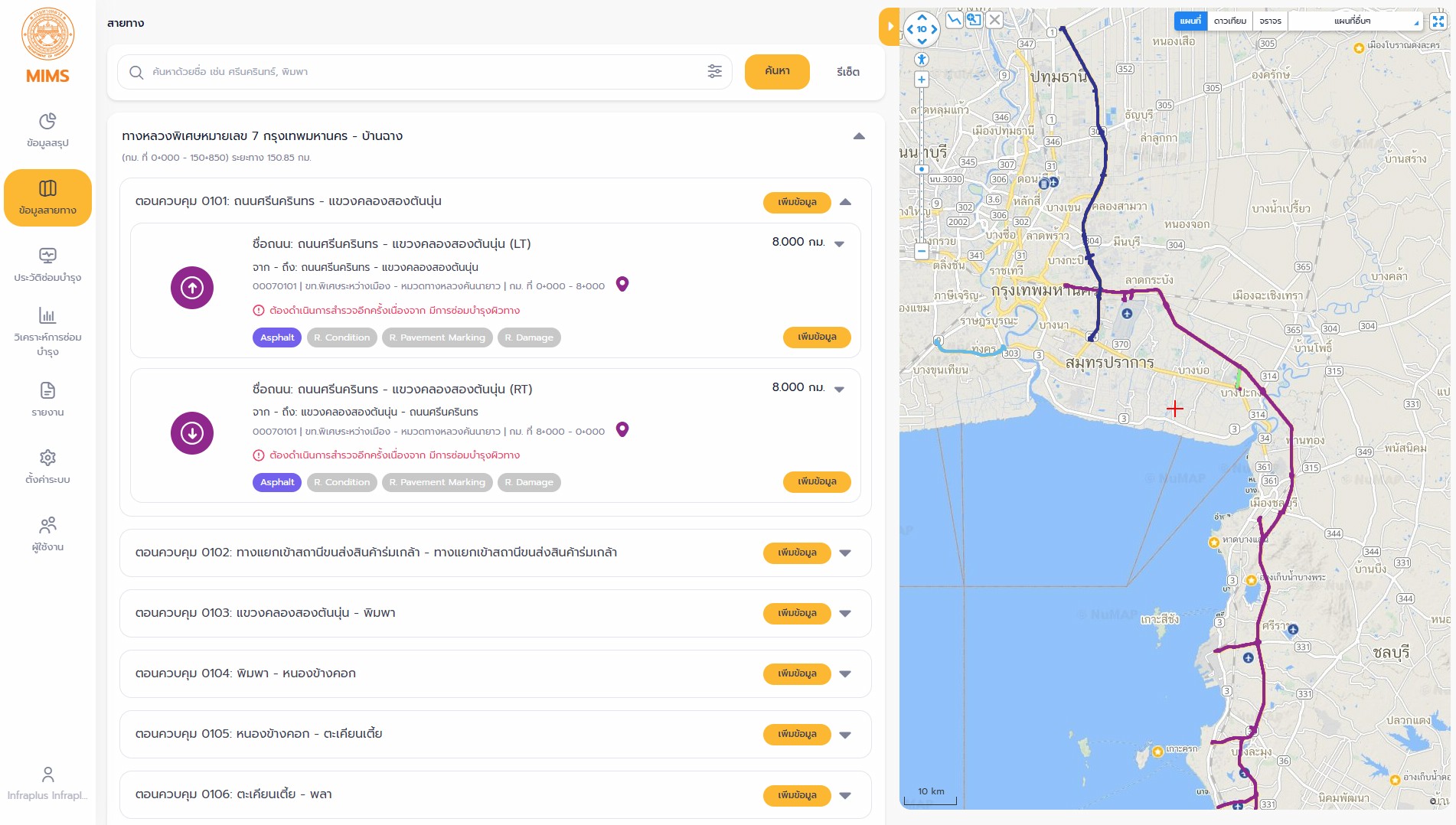
Task: Click the location pin for LT road
Action: (x=622, y=284)
